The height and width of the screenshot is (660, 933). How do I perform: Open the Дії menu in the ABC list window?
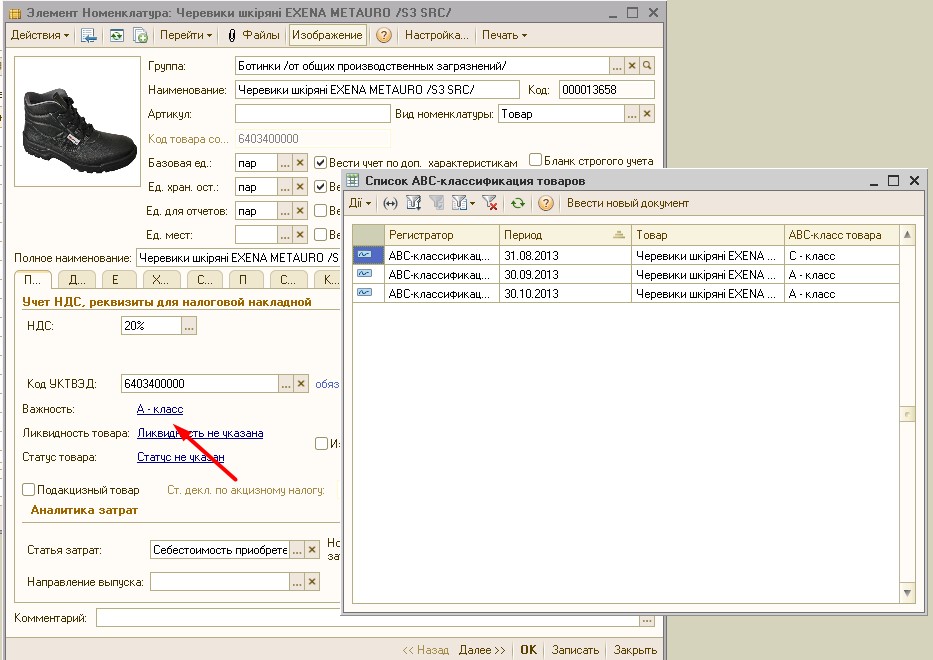pyautogui.click(x=360, y=203)
